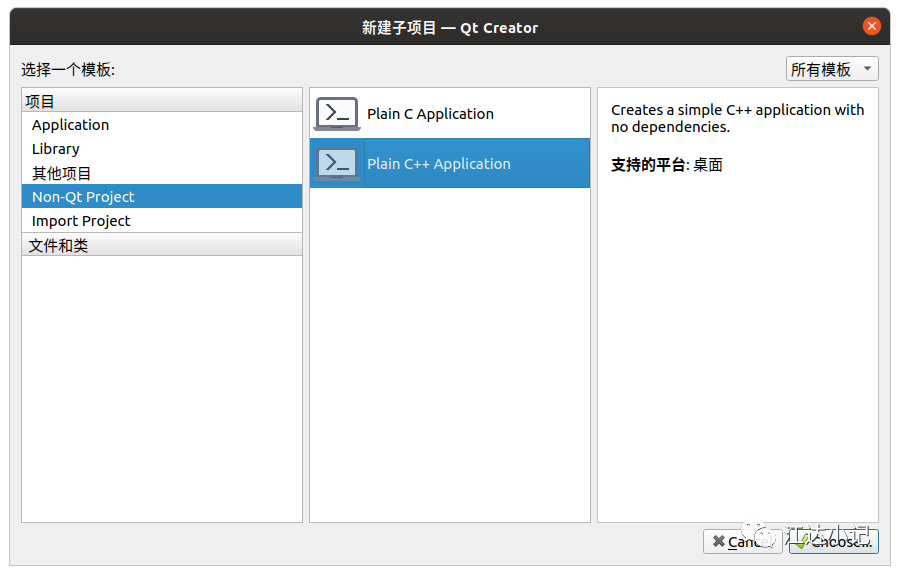This screenshot has width=900, height=575.
Task: Select the Application category
Action: (x=162, y=125)
